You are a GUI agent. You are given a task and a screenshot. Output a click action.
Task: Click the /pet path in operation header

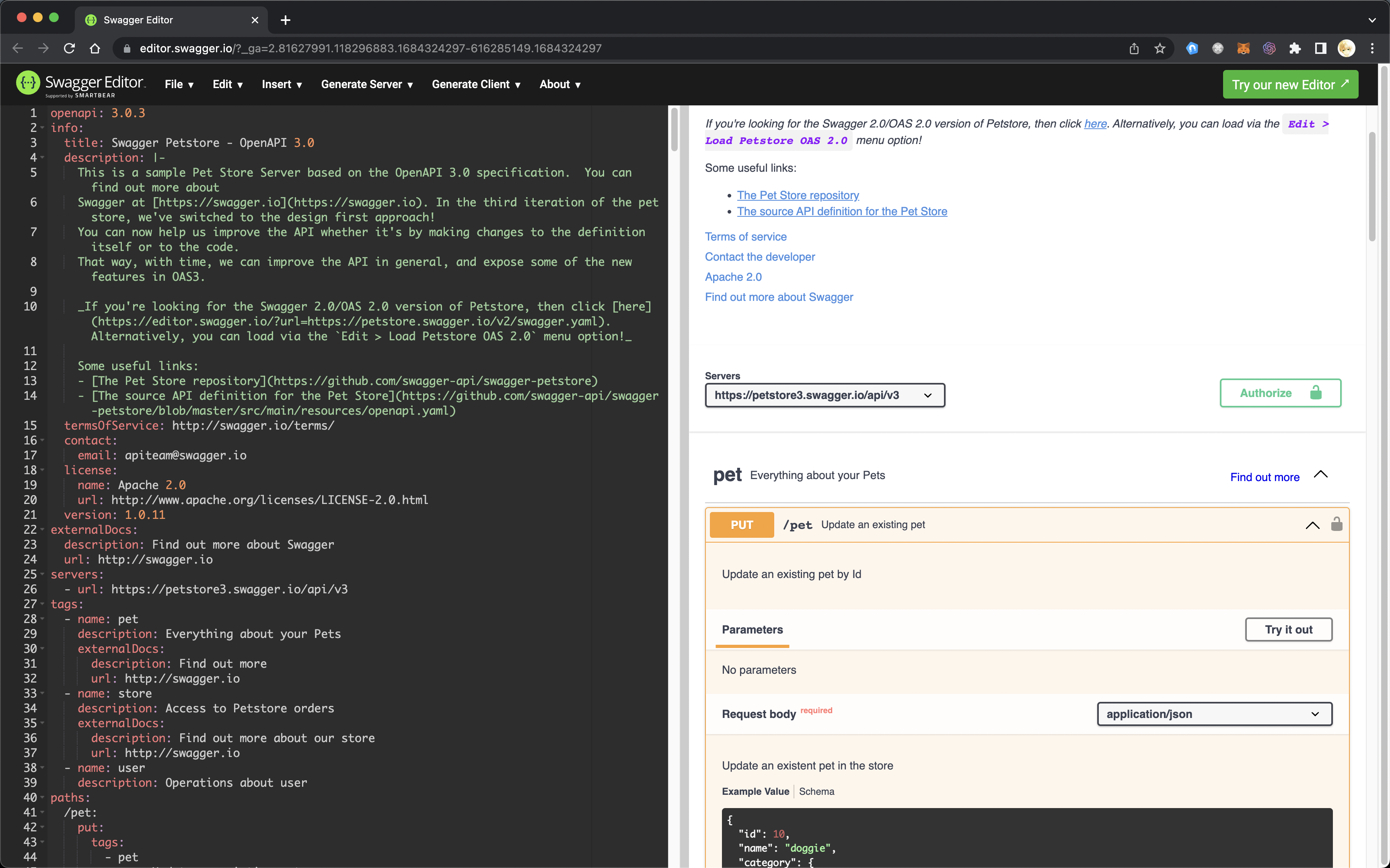coord(797,525)
